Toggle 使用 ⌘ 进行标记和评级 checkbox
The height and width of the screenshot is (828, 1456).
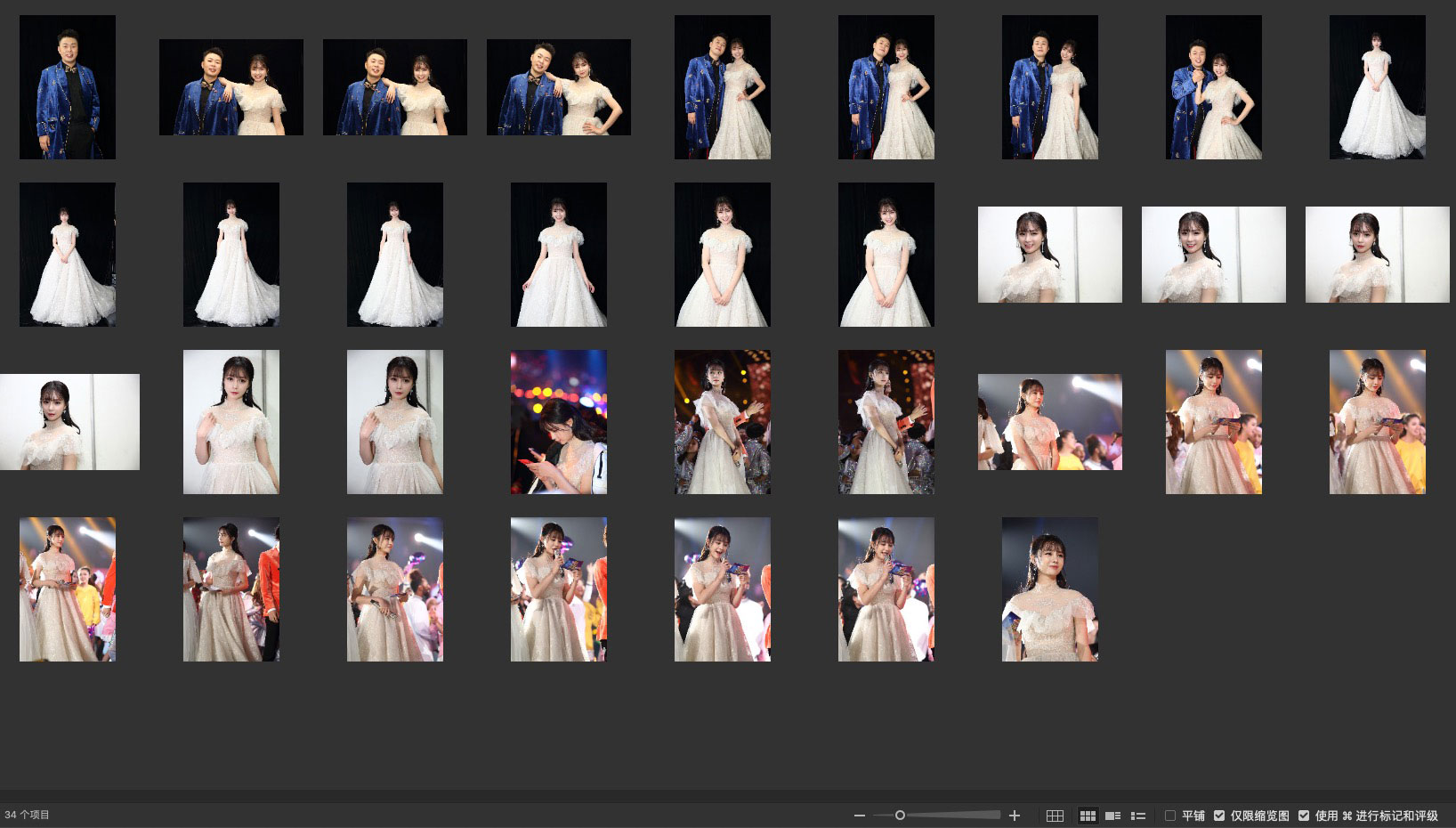(x=1304, y=816)
